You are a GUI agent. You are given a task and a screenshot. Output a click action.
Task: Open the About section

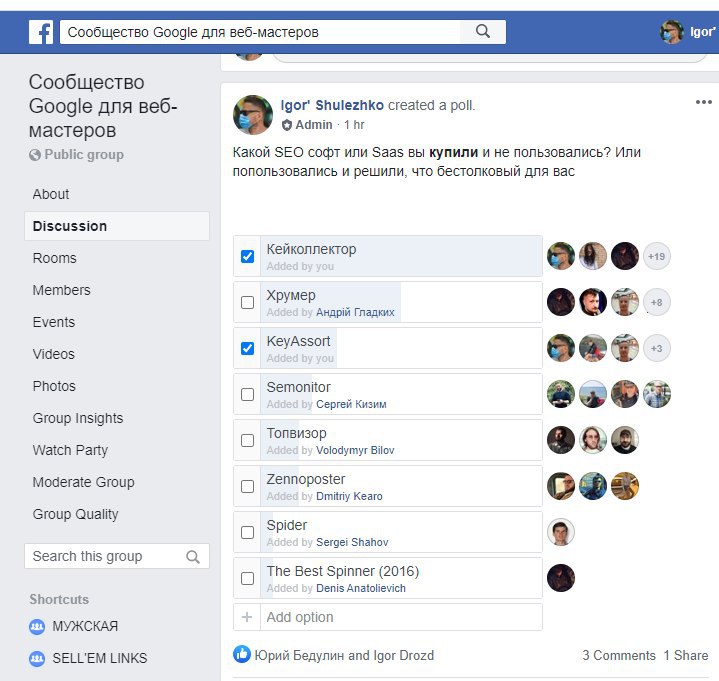tap(51, 194)
